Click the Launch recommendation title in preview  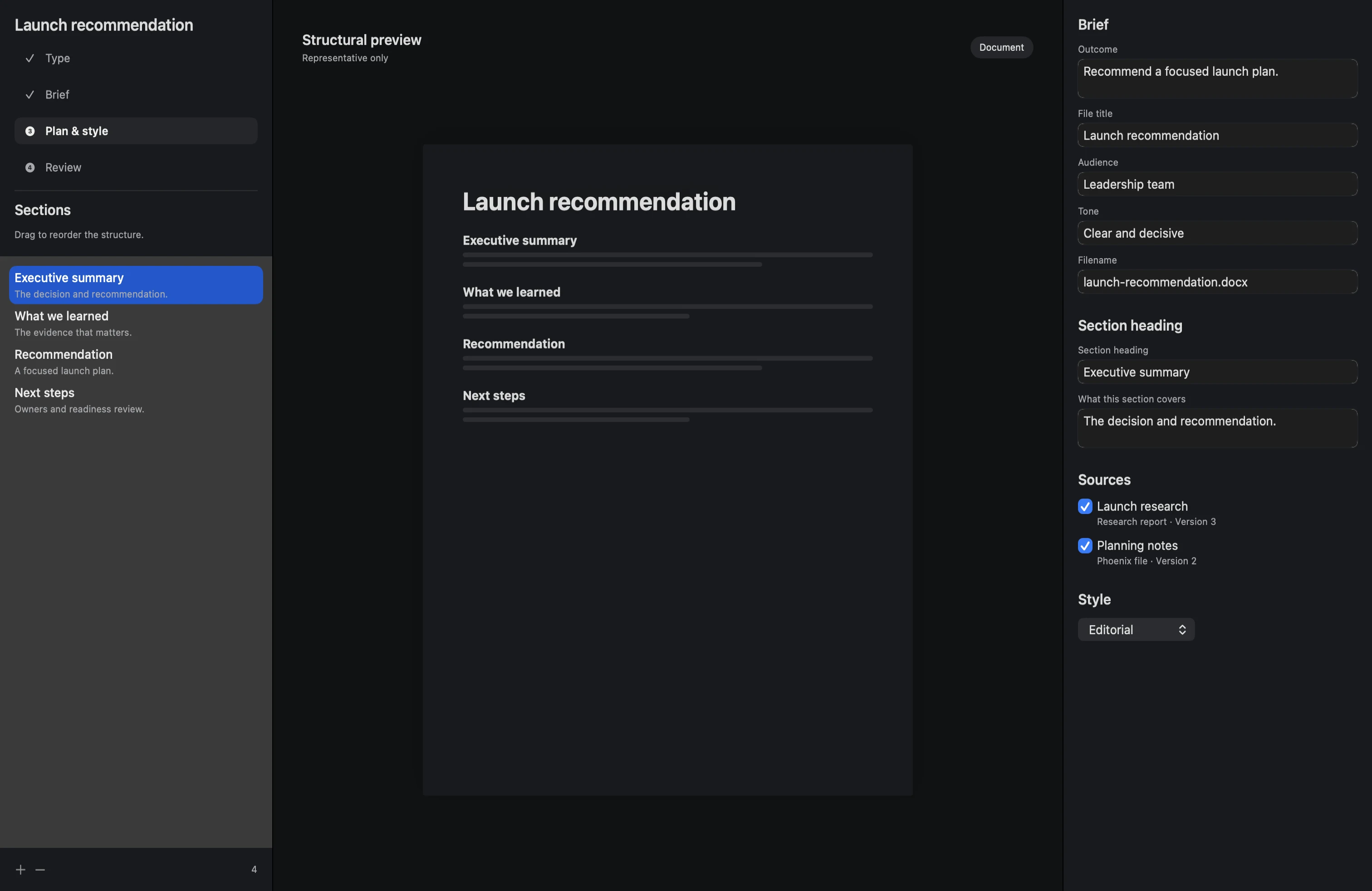[599, 202]
